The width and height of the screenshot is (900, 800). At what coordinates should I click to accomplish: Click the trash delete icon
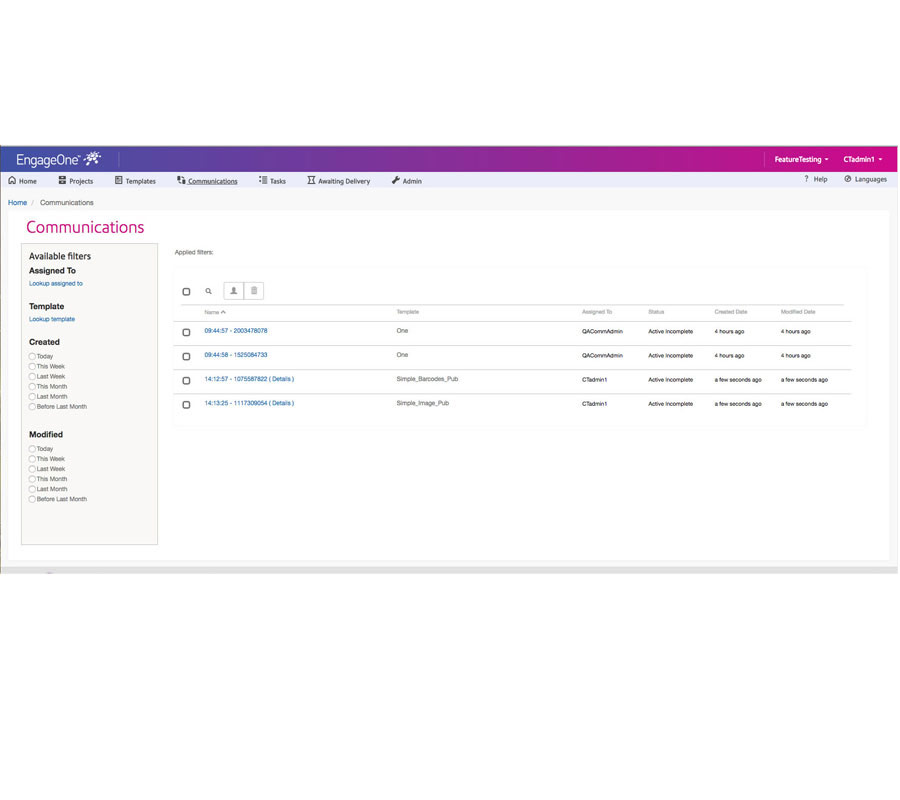(254, 291)
